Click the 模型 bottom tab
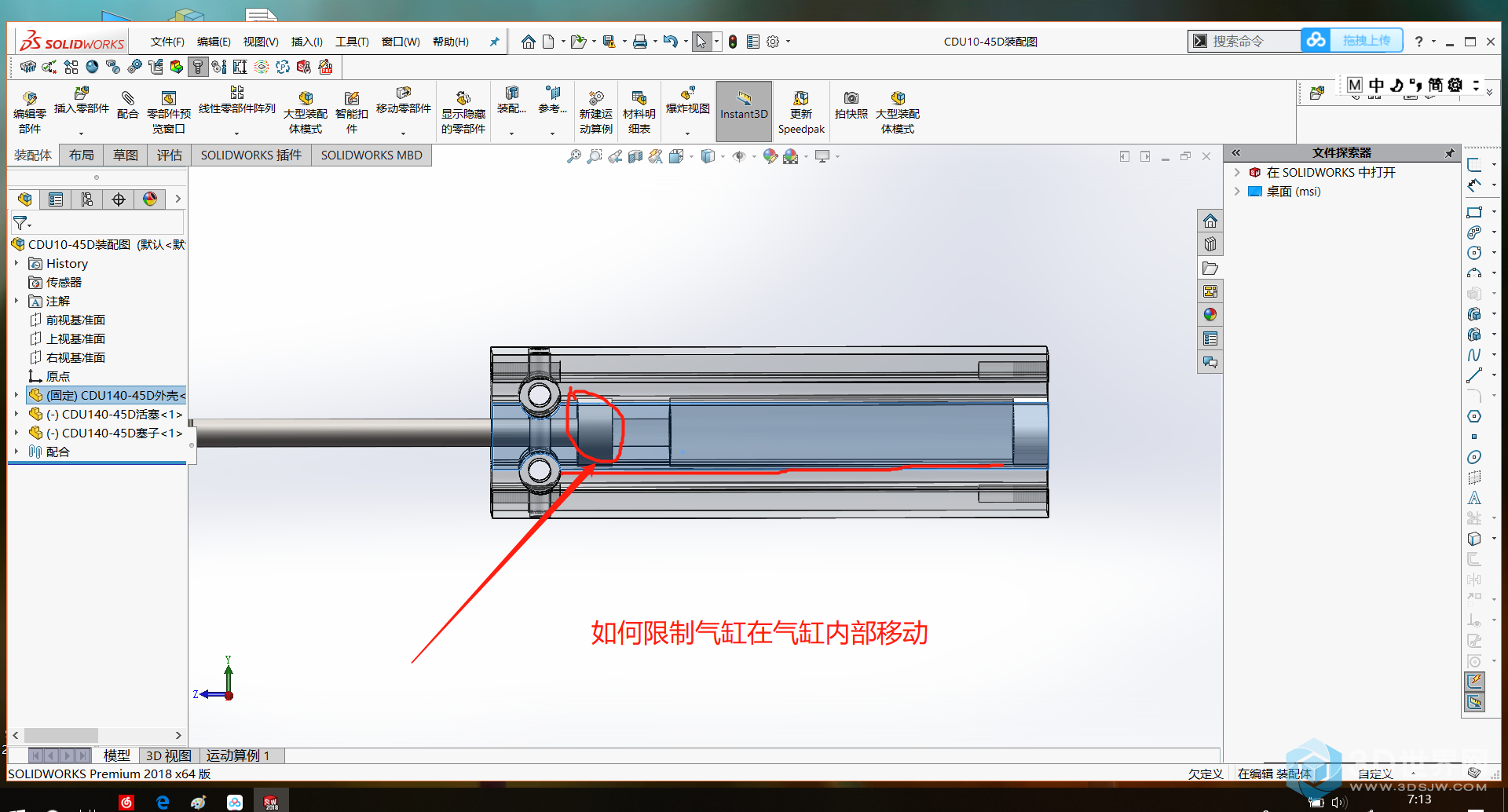This screenshot has width=1508, height=812. pyautogui.click(x=117, y=755)
